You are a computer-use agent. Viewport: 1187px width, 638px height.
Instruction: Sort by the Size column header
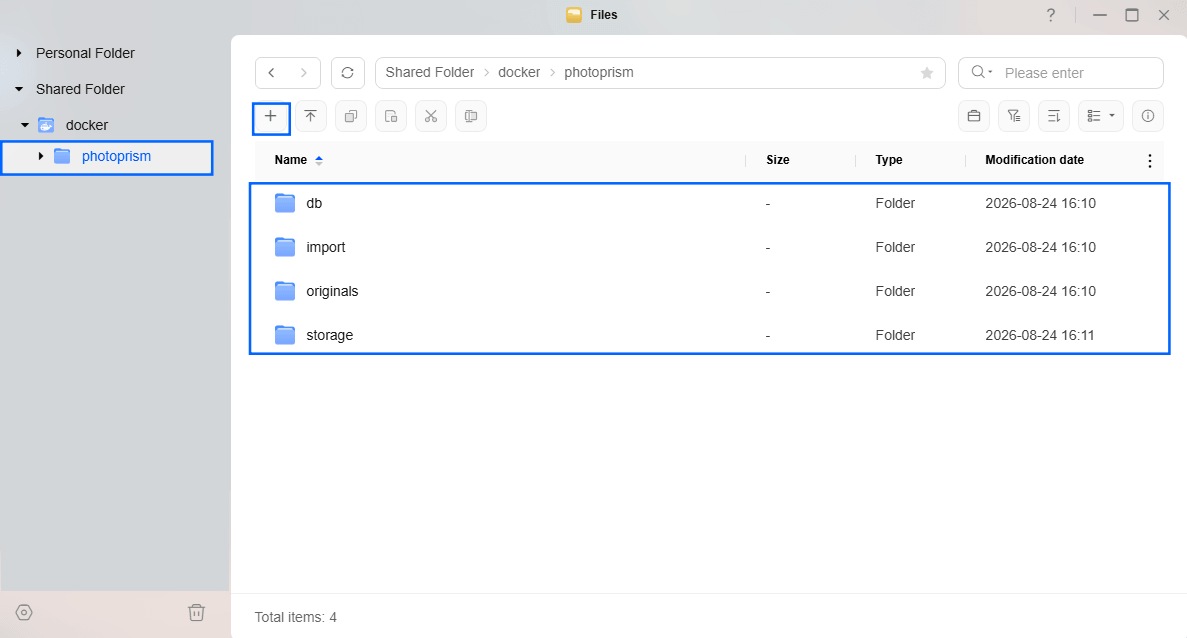(x=777, y=160)
